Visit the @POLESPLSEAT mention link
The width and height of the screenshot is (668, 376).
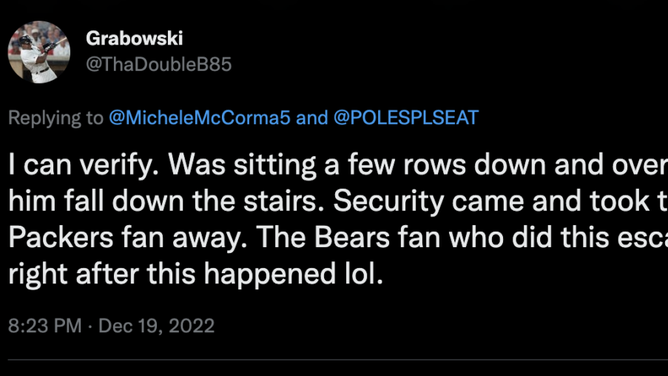406,118
